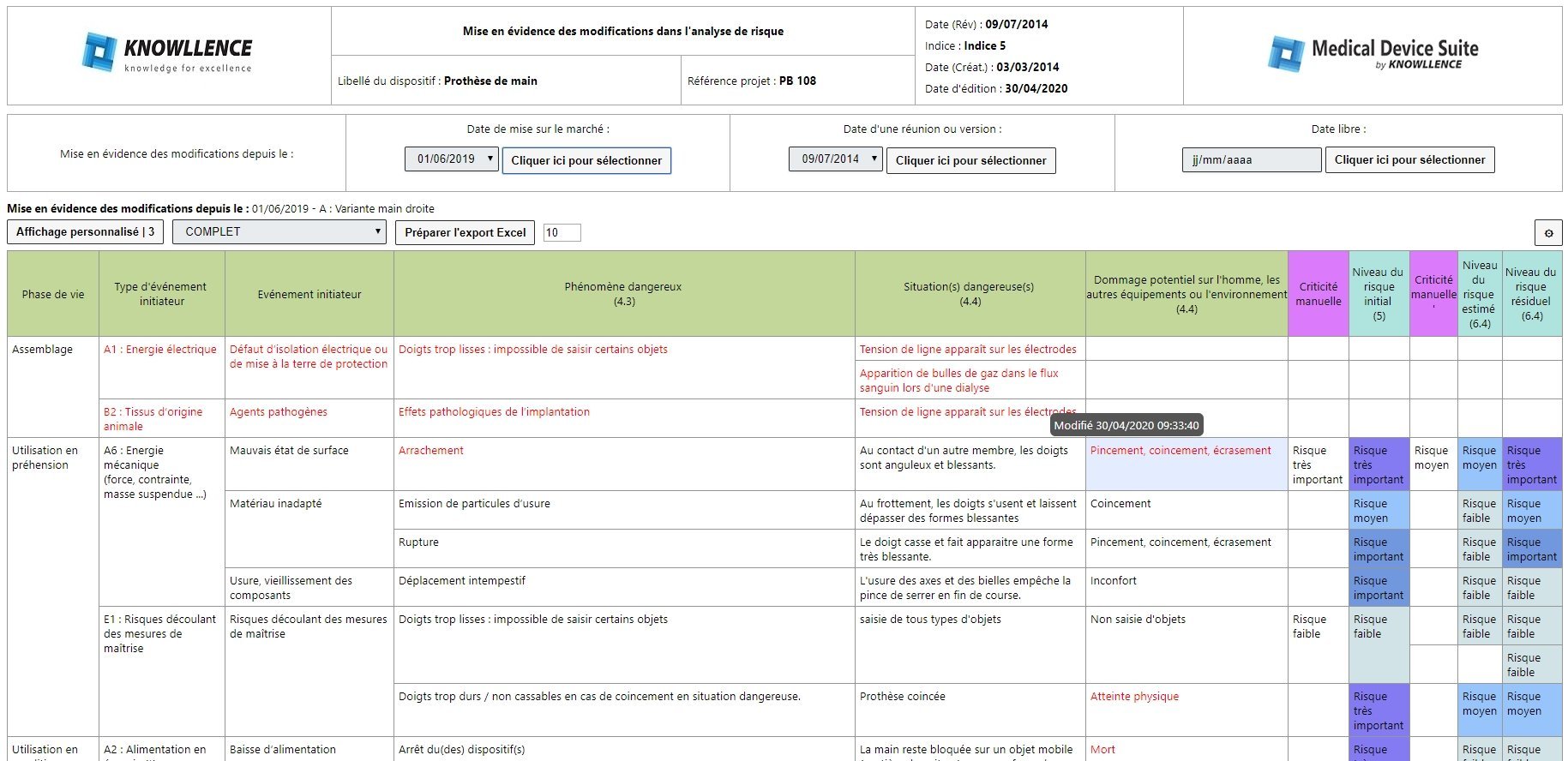Open the COMPLET display mode dropdown
Screen dimensions: 1568x761
coord(279,231)
